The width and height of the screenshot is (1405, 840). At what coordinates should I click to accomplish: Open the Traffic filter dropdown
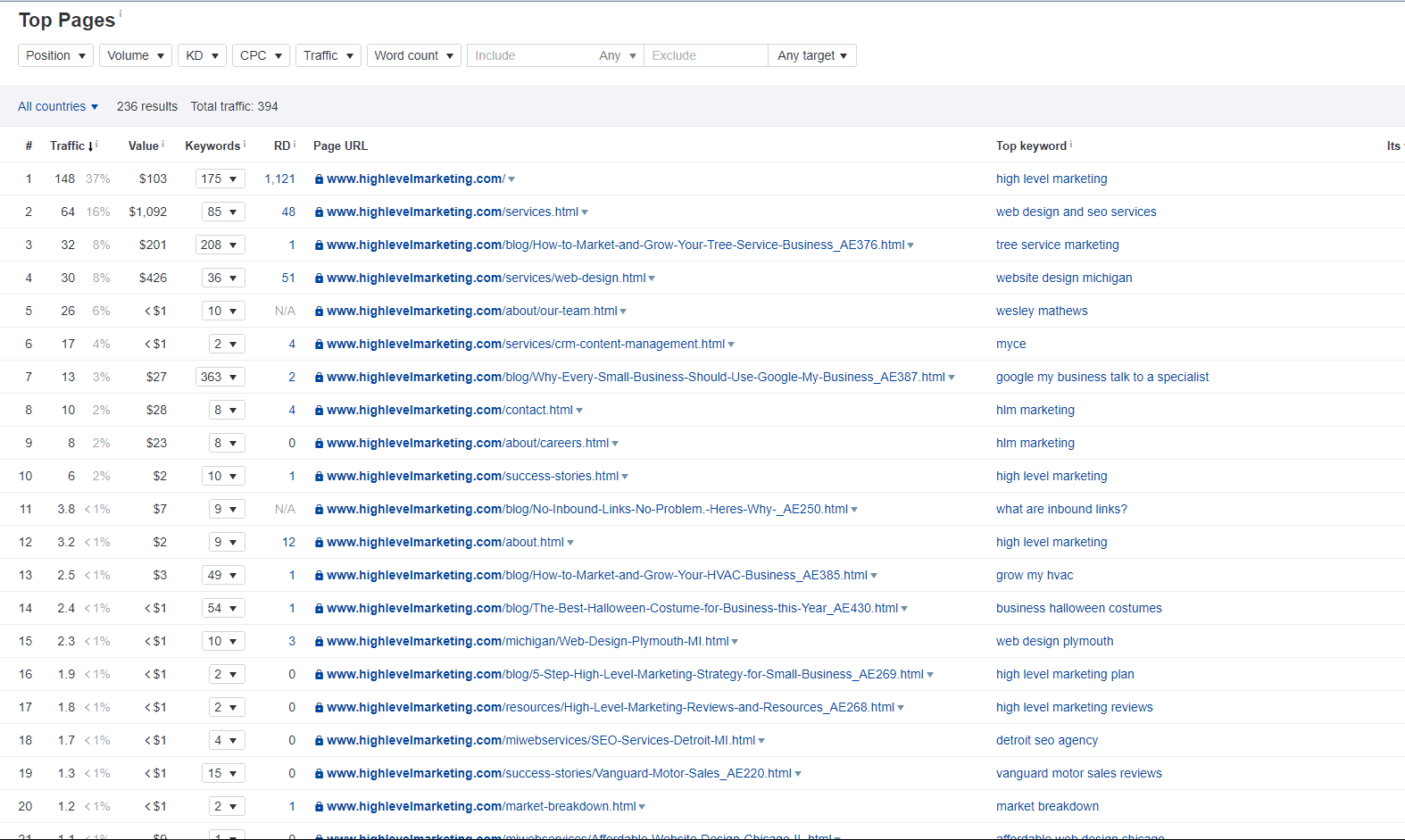(x=328, y=55)
